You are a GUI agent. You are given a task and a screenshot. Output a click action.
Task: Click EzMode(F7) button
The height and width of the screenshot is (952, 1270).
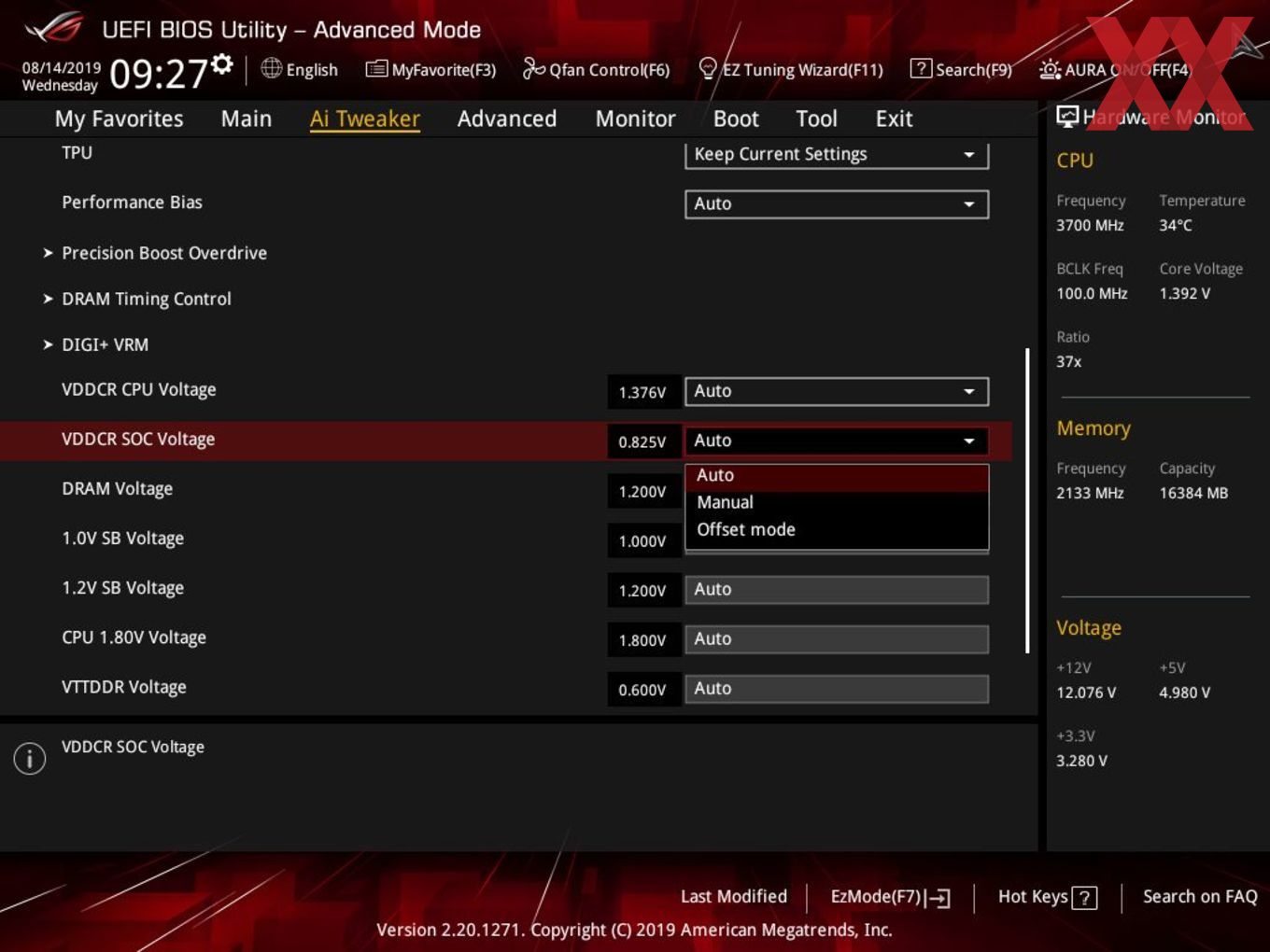pos(891,897)
